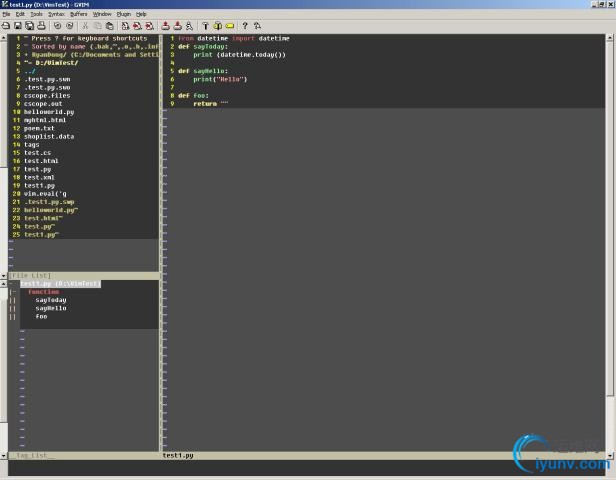Open the Plugin menu

coord(124,14)
